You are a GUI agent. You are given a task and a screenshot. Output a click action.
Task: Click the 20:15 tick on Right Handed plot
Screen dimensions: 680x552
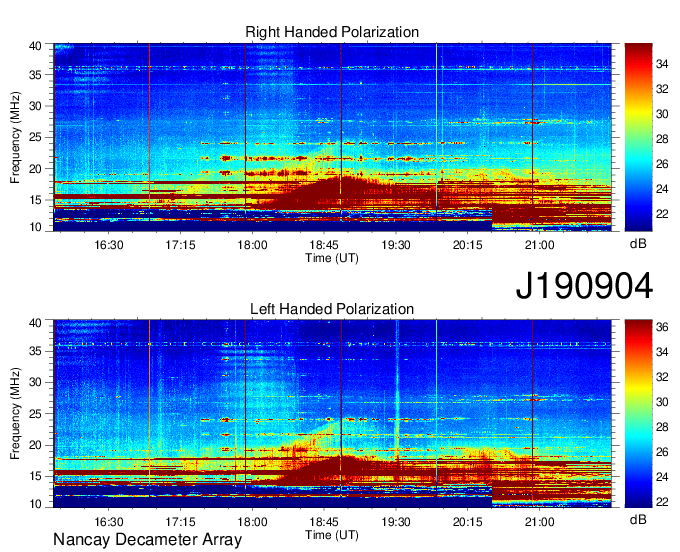[x=468, y=245]
